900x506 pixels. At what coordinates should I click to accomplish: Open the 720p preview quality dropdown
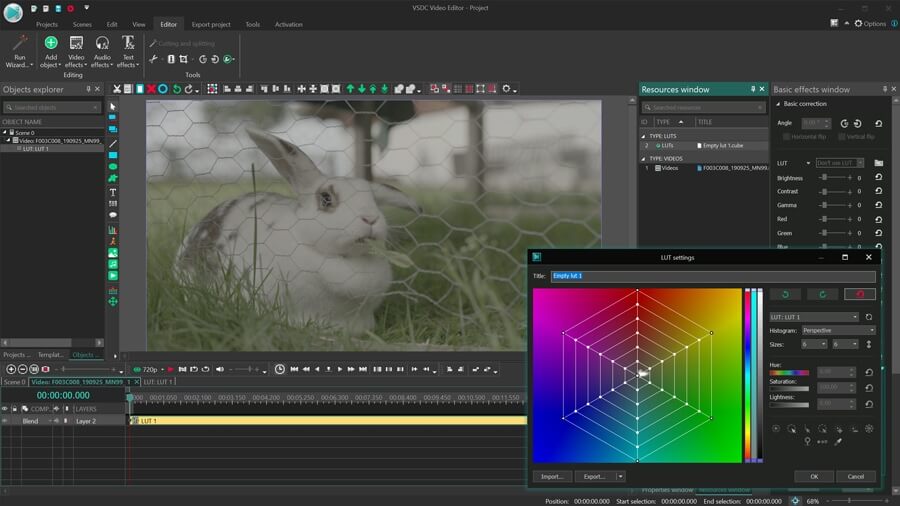(x=162, y=369)
